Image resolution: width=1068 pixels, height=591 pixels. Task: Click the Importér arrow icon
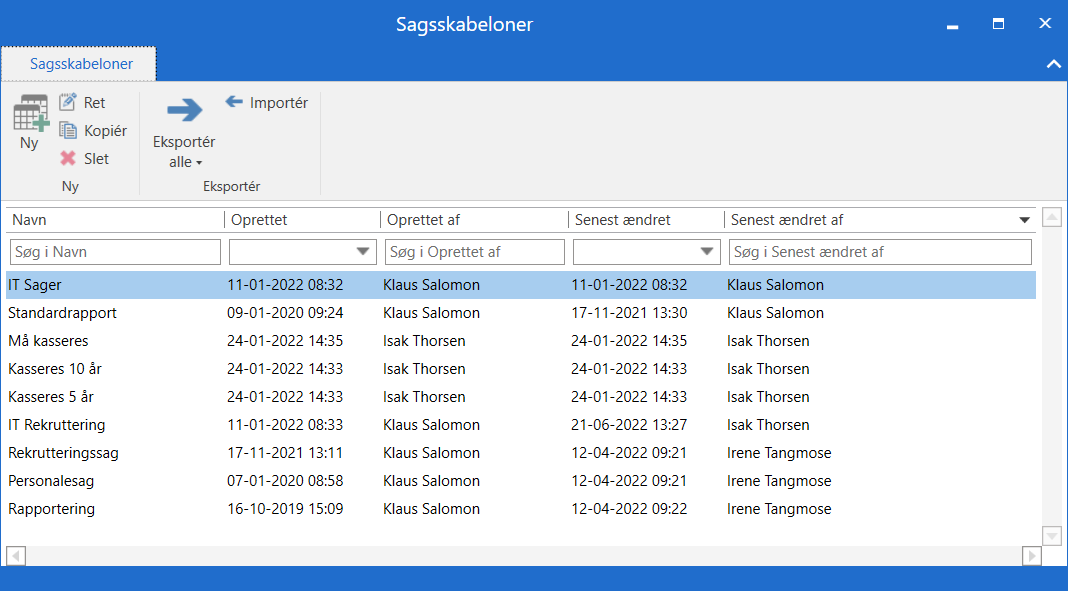[235, 103]
